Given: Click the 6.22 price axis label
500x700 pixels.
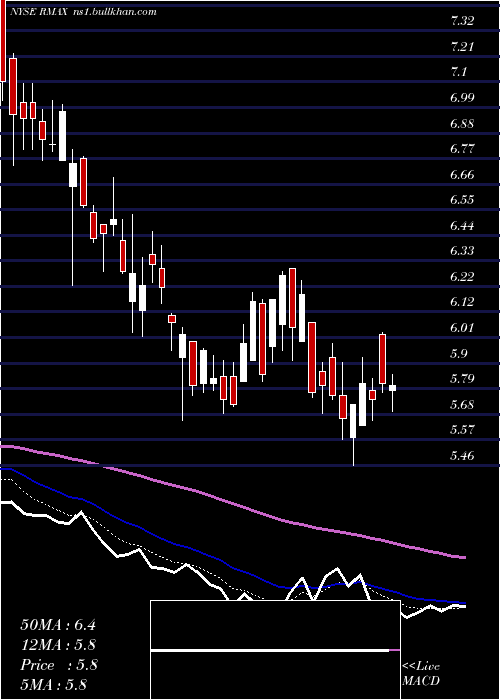Looking at the screenshot, I should (x=462, y=277).
